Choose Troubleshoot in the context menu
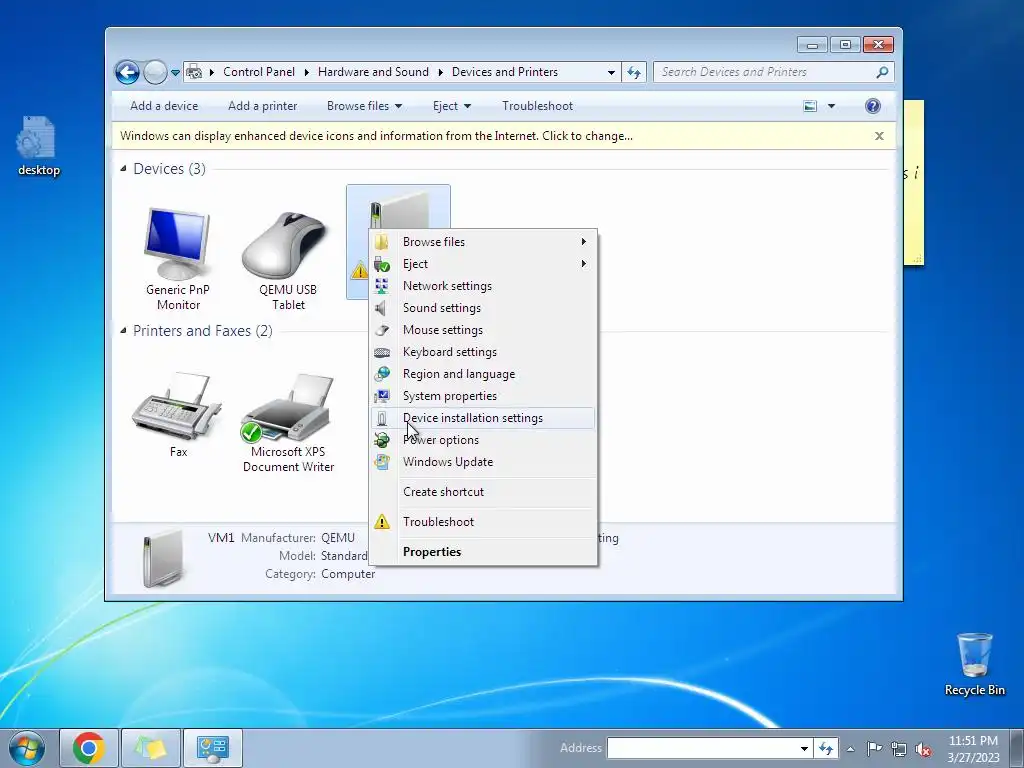This screenshot has height=768, width=1024. 483,522
